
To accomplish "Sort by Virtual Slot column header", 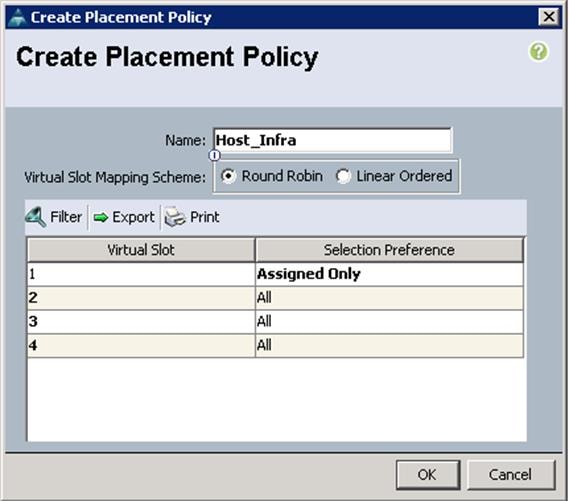I will [141, 250].
